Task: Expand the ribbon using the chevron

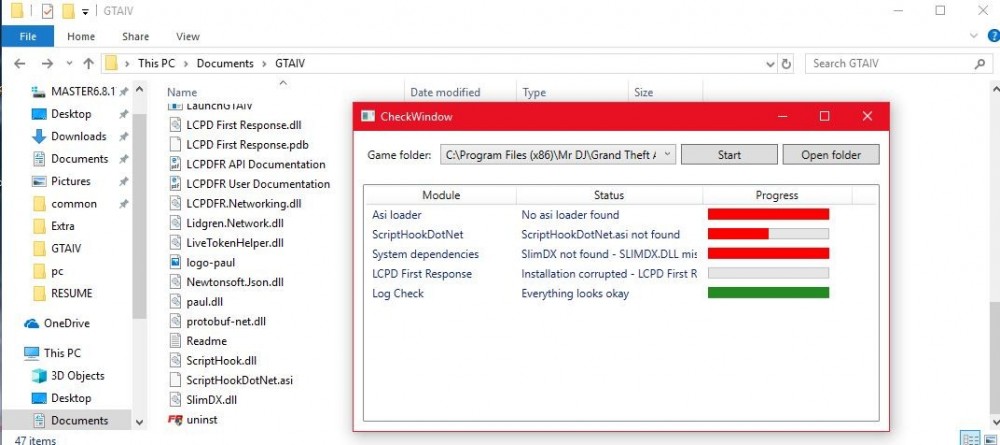Action: [974, 36]
